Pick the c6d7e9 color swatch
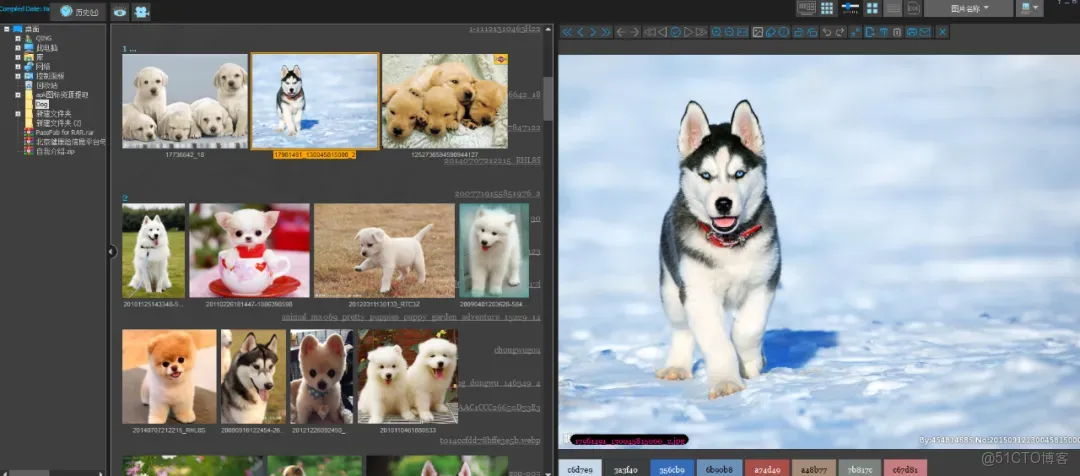This screenshot has height=476, width=1080. (580, 469)
